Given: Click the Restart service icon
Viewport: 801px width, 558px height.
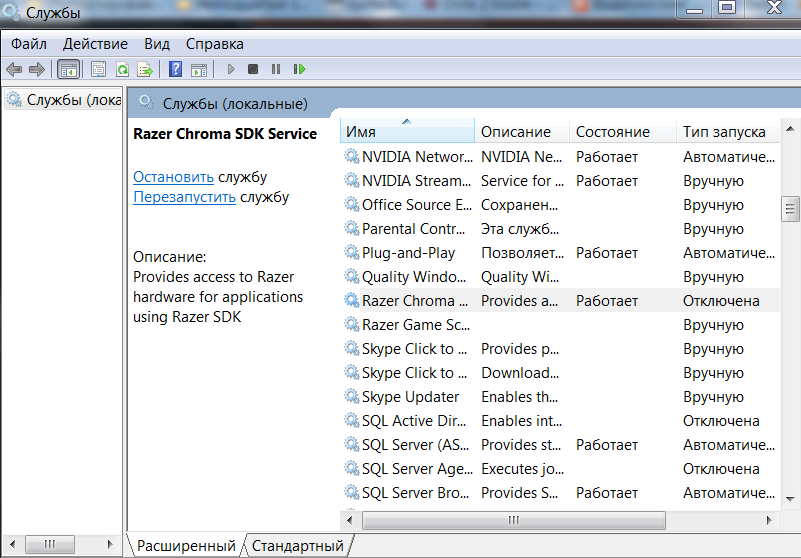Looking at the screenshot, I should pyautogui.click(x=299, y=69).
